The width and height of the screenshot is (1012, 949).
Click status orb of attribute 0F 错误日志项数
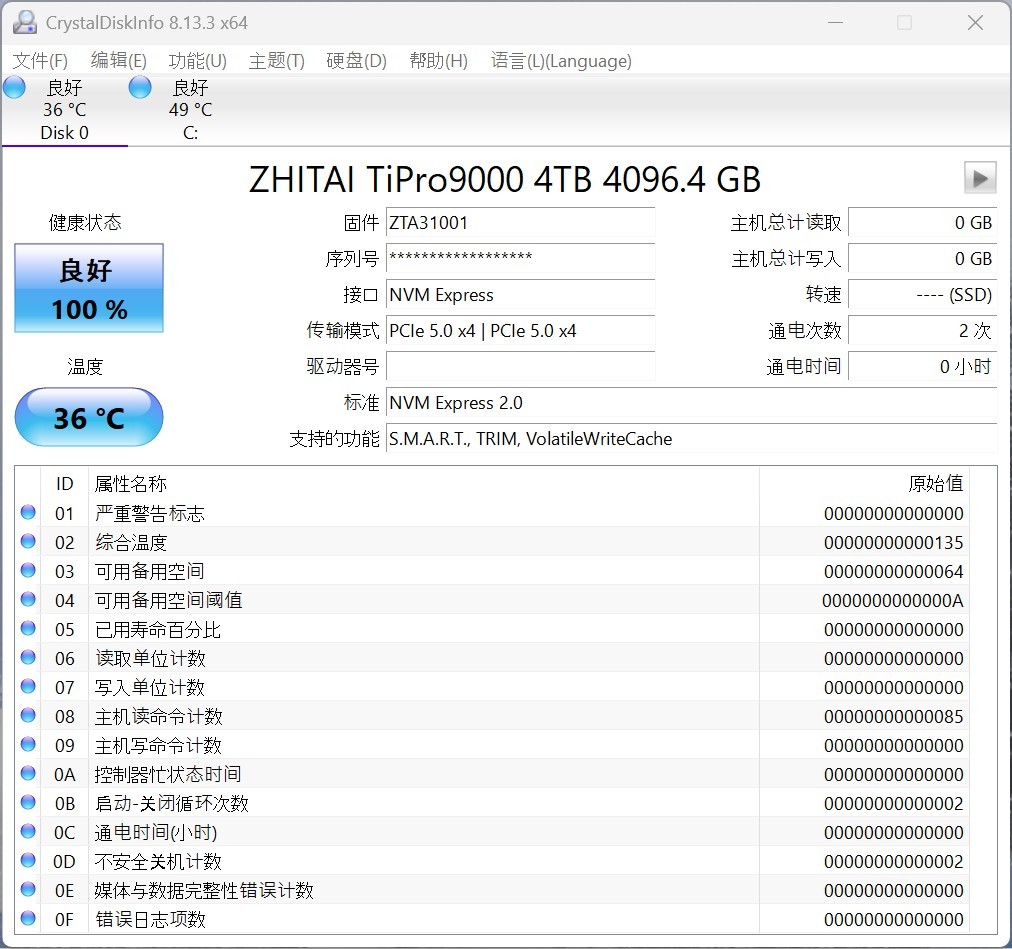click(x=28, y=918)
